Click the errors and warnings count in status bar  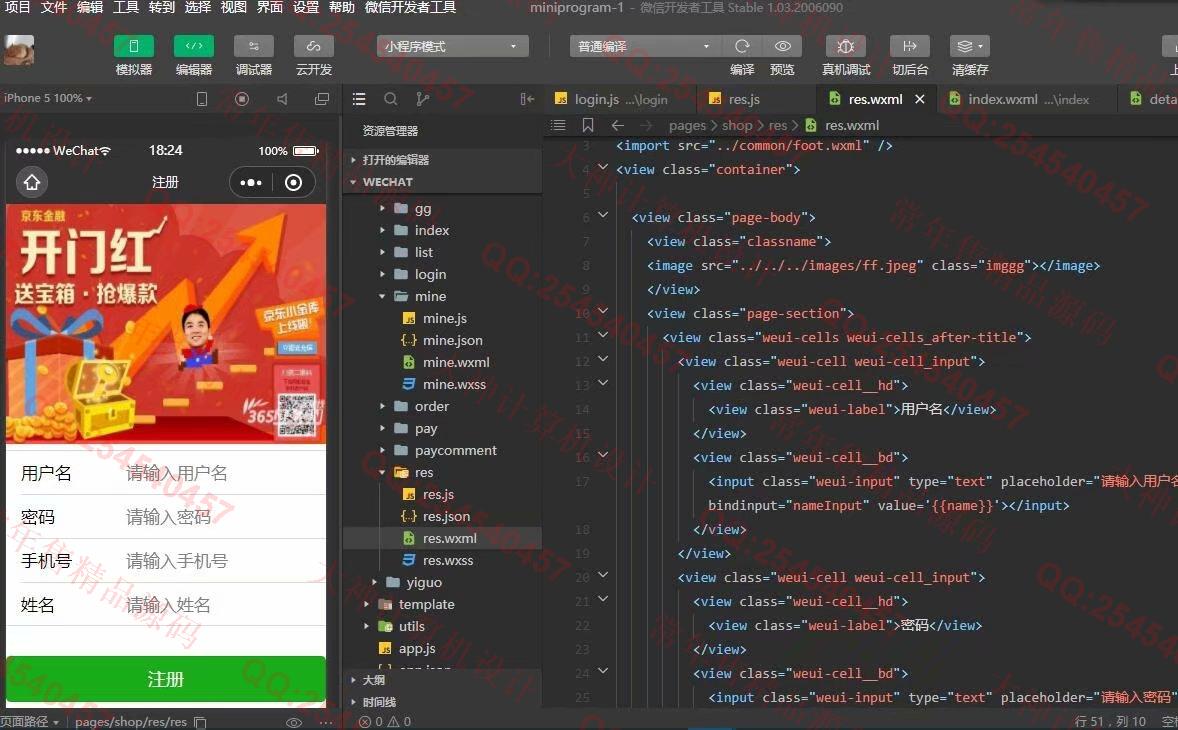tap(385, 722)
